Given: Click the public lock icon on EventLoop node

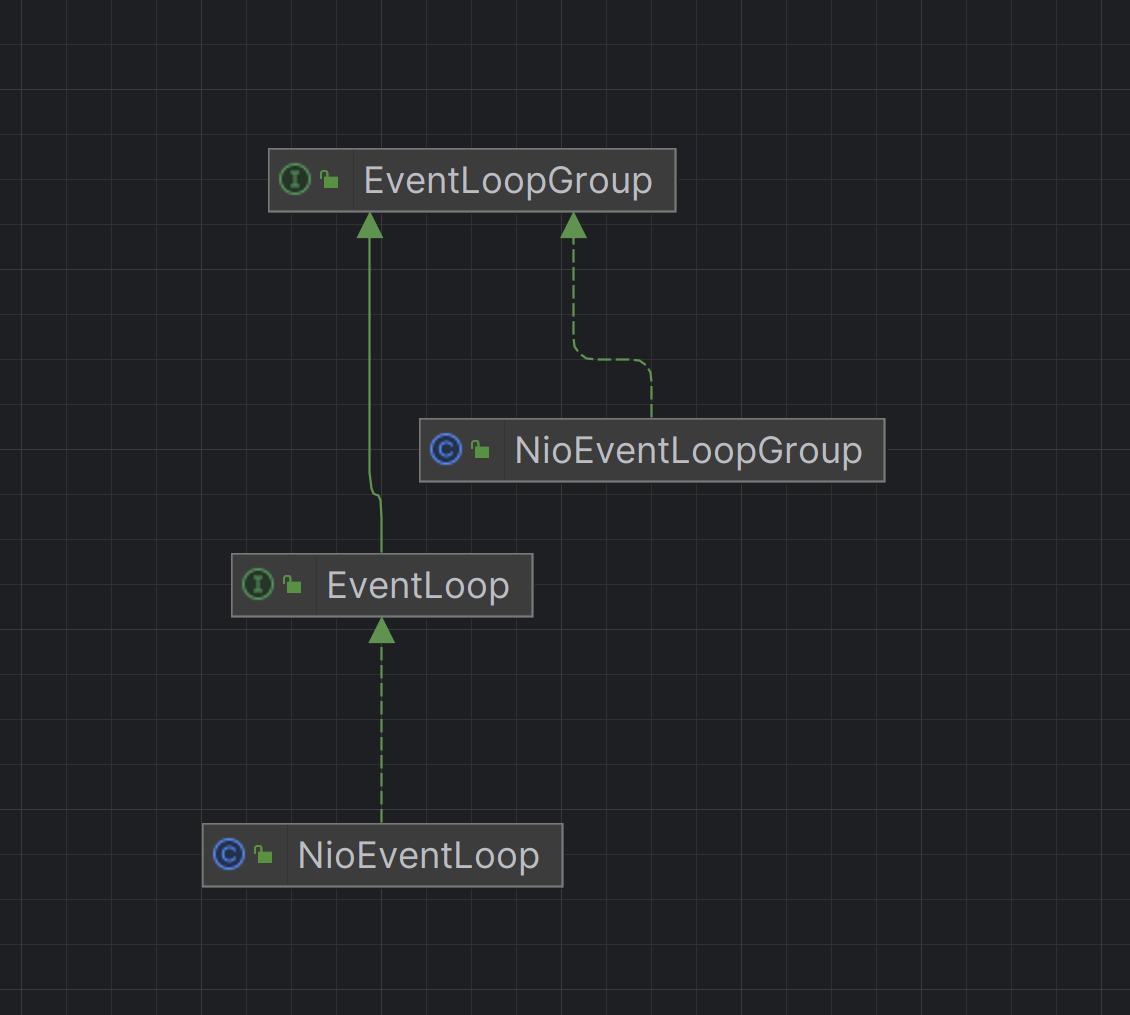Looking at the screenshot, I should coord(293,584).
